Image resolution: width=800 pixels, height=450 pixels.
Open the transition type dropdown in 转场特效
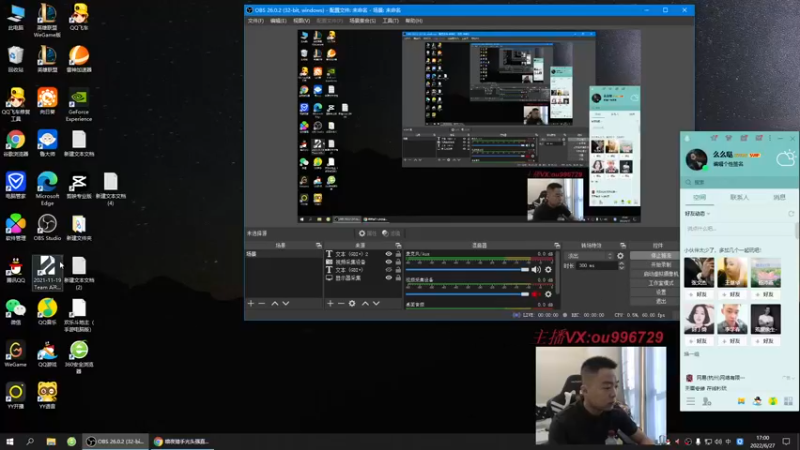[589, 256]
